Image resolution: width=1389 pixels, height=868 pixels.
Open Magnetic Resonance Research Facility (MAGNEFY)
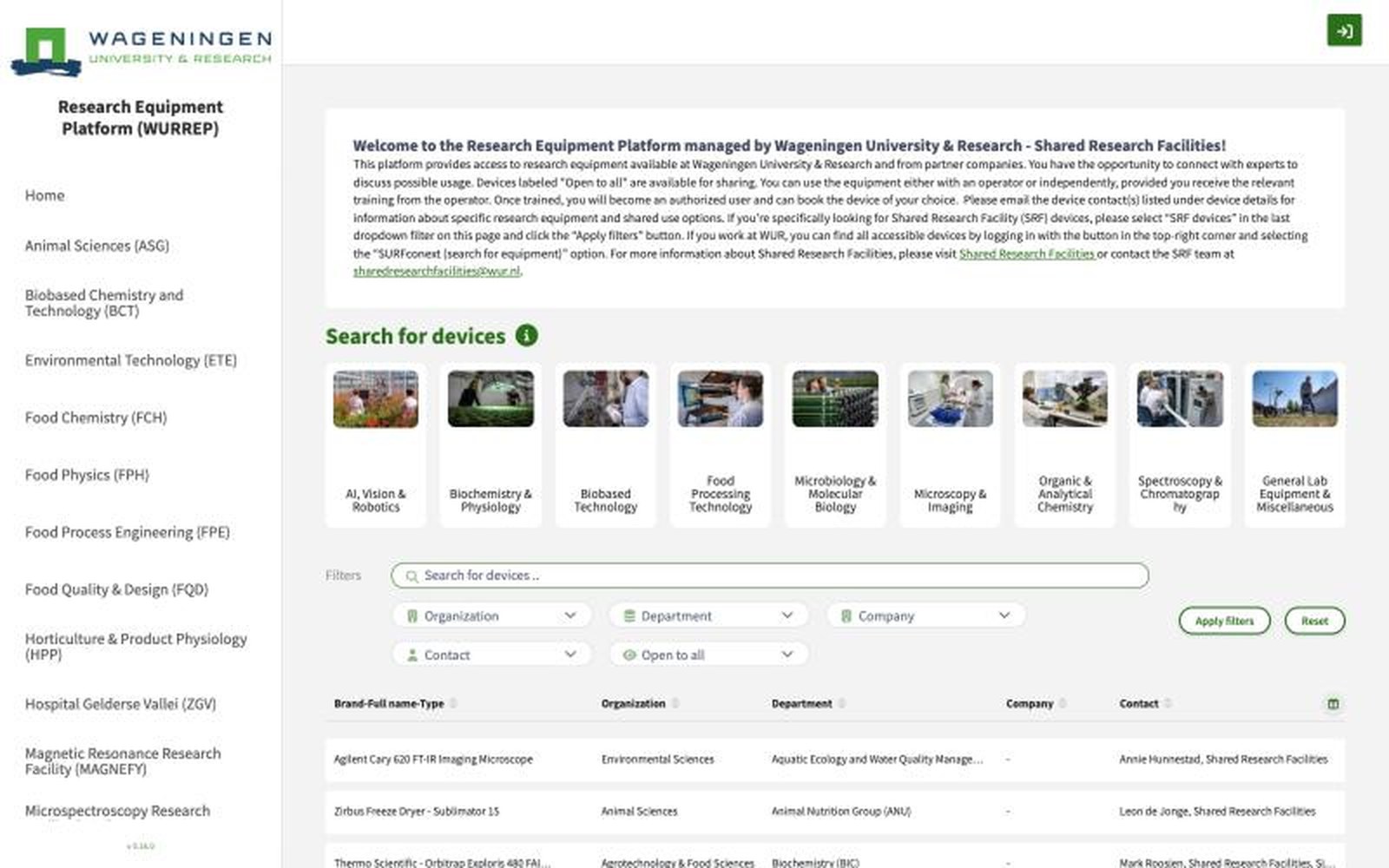click(x=122, y=761)
